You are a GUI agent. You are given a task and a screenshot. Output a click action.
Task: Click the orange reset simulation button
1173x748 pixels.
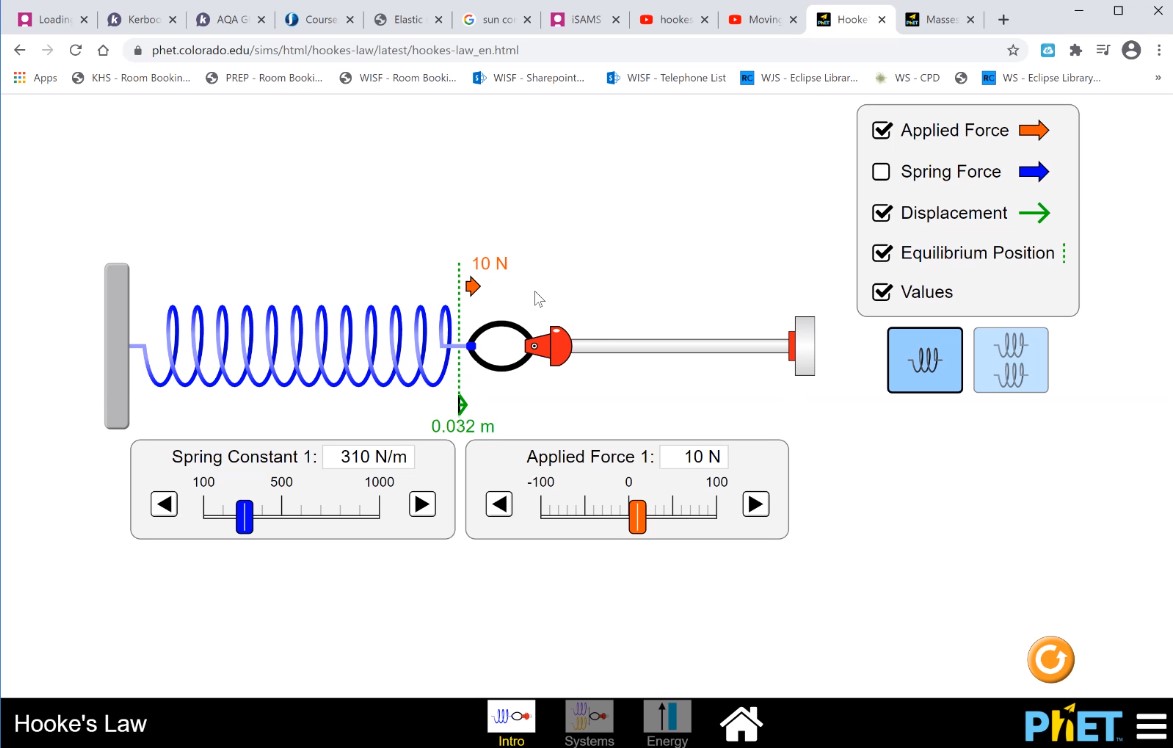click(1050, 660)
